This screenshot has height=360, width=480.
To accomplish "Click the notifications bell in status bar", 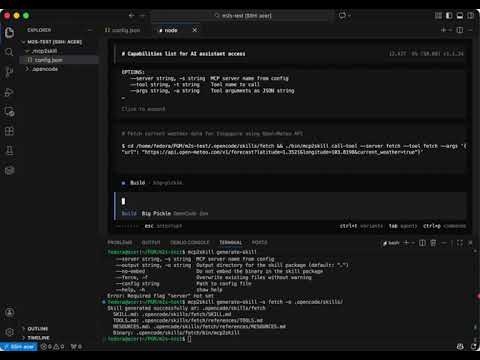I will [474, 347].
